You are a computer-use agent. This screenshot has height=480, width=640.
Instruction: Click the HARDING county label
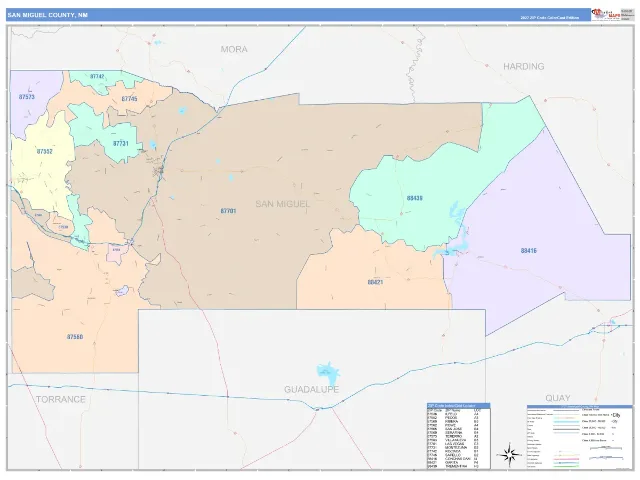(x=524, y=67)
